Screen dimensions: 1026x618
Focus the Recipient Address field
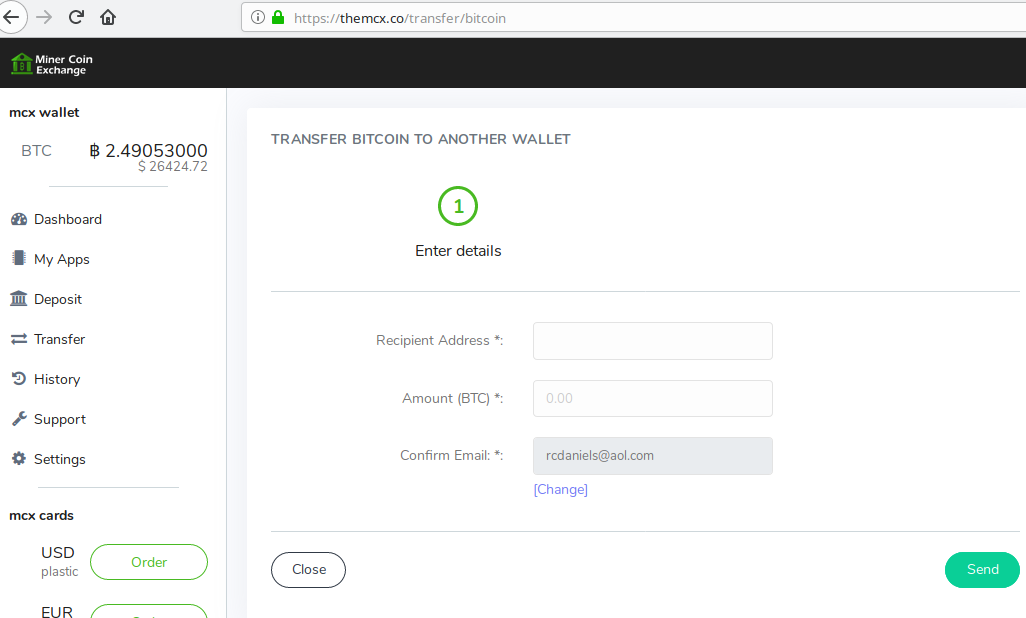coord(652,340)
